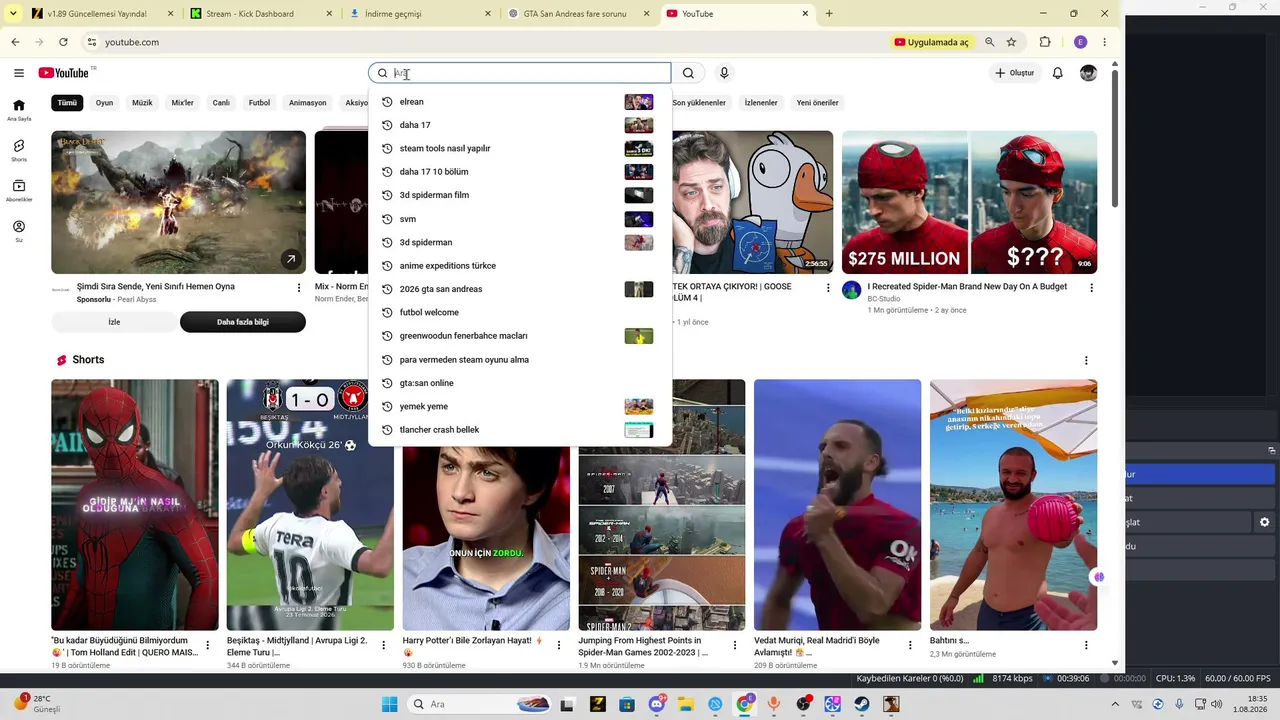Open a new browser tab
Viewport: 1280px width, 720px height.
[x=829, y=14]
